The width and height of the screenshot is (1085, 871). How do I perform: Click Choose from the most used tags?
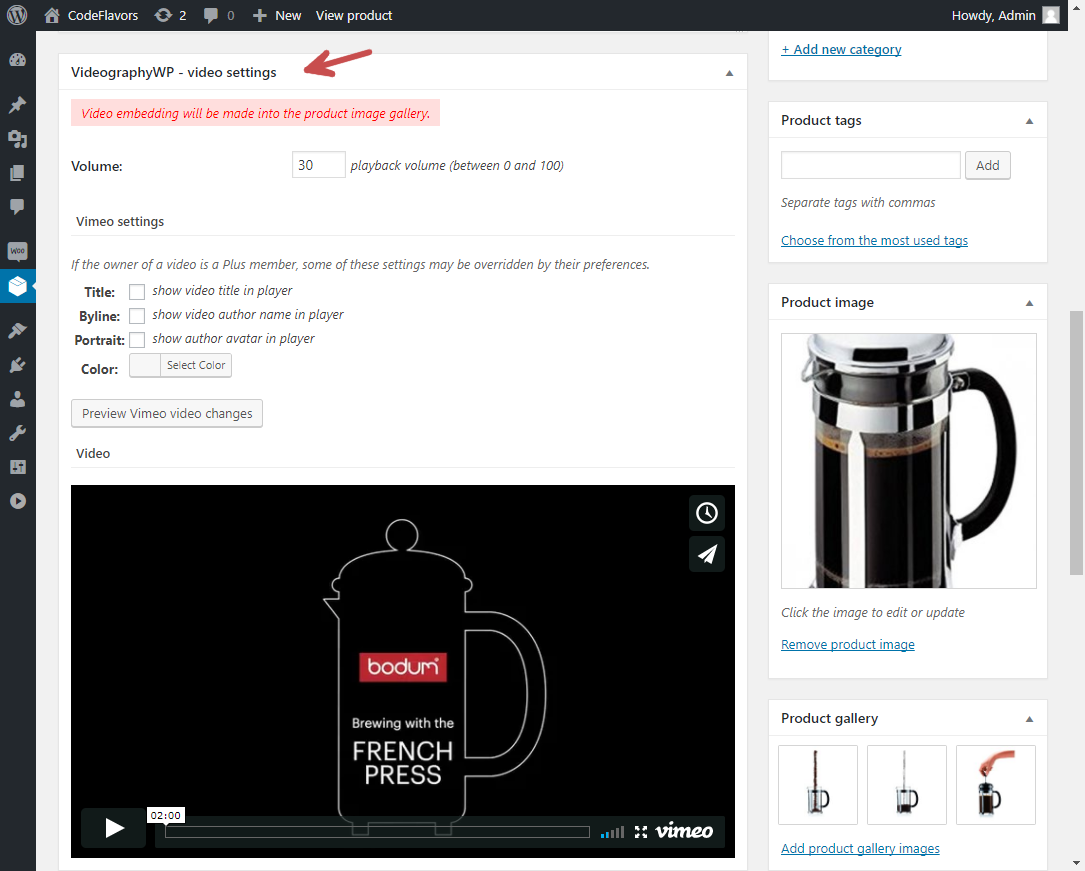[874, 240]
